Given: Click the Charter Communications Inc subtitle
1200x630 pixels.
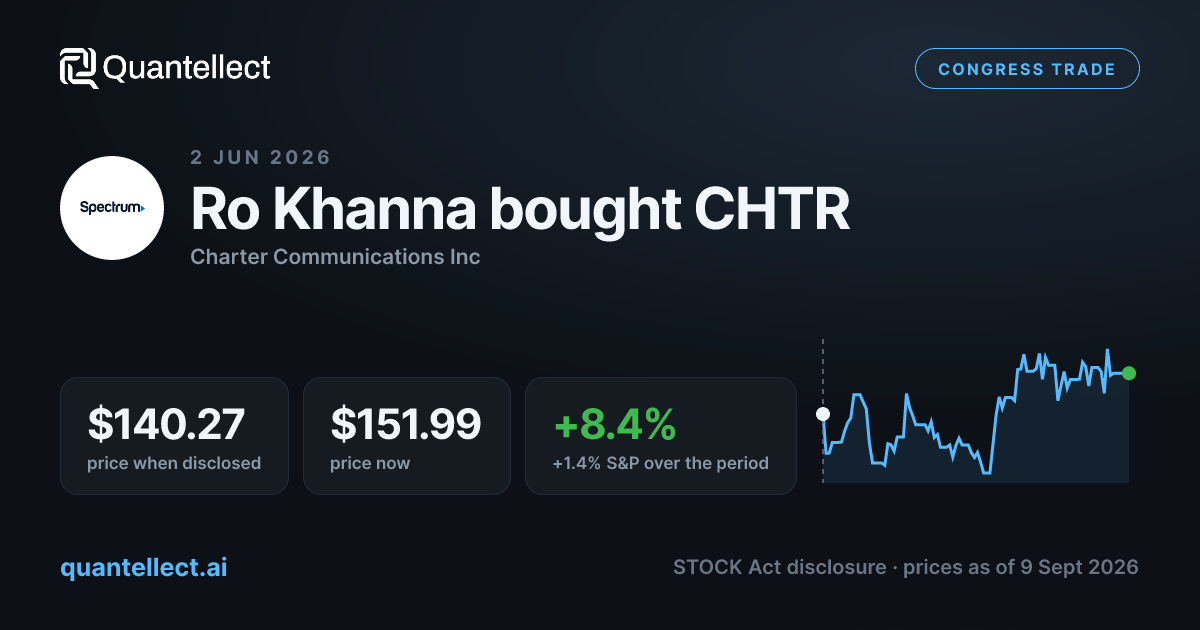Looking at the screenshot, I should tap(335, 257).
